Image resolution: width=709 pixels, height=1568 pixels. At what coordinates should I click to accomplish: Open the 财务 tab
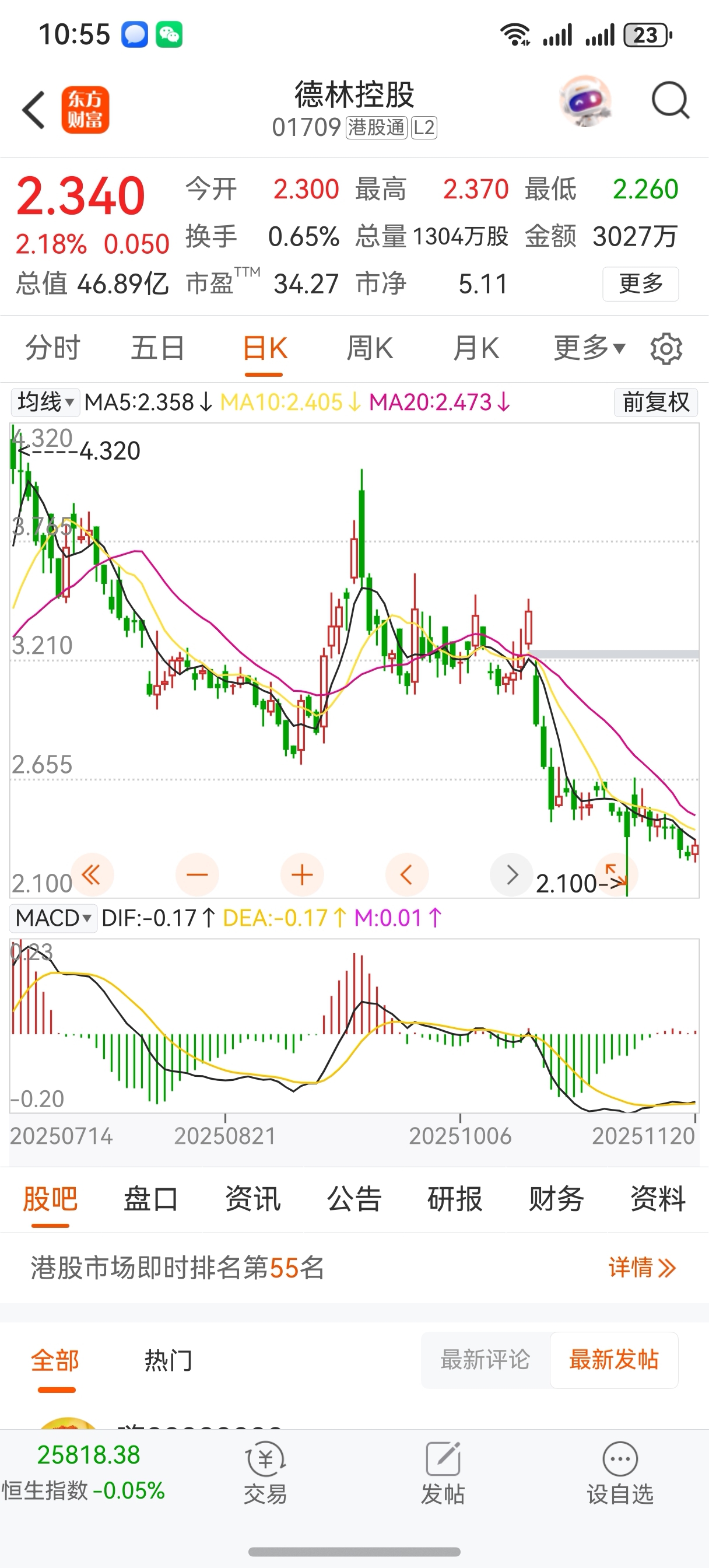coord(556,1199)
